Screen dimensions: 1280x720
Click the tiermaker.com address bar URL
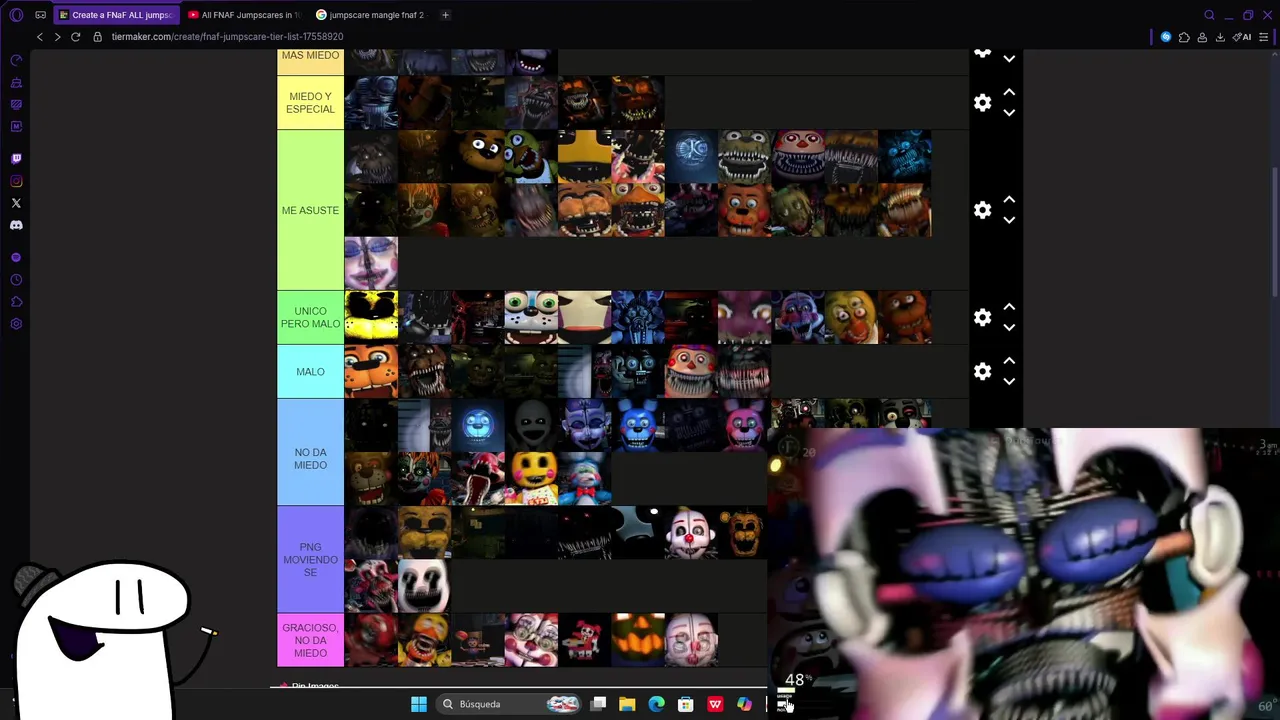coord(227,37)
